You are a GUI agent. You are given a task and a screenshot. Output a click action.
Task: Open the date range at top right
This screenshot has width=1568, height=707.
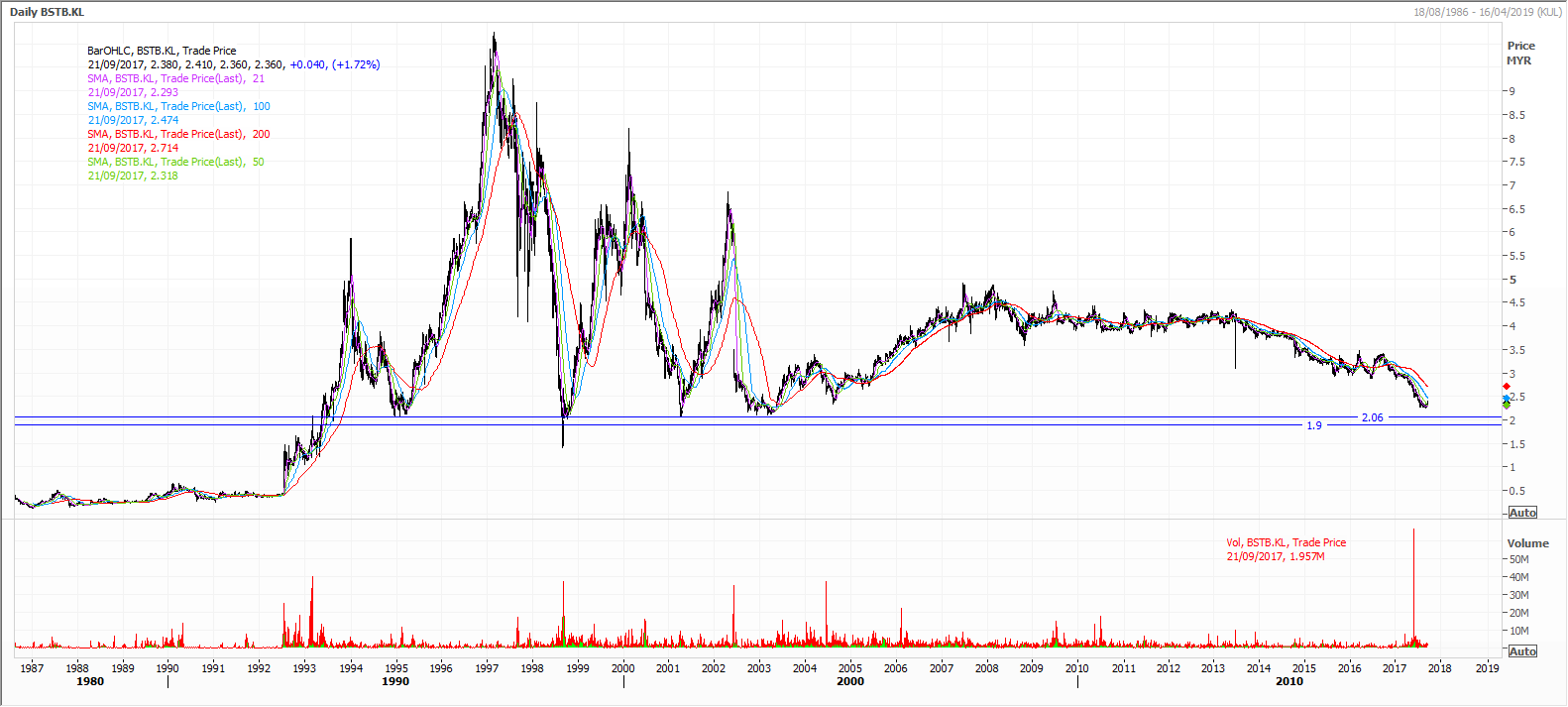[1487, 12]
